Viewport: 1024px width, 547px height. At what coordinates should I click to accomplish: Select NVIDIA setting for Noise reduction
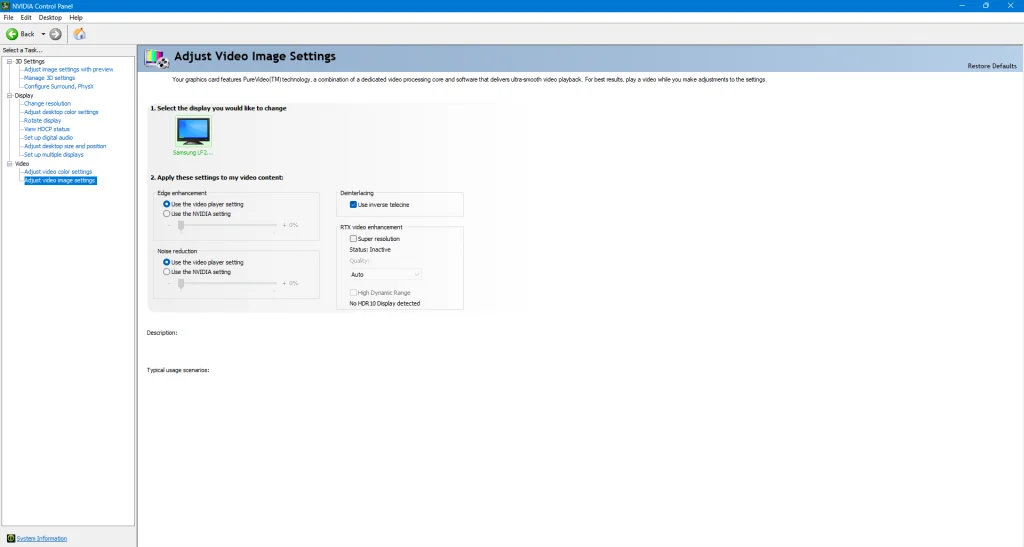(x=166, y=271)
